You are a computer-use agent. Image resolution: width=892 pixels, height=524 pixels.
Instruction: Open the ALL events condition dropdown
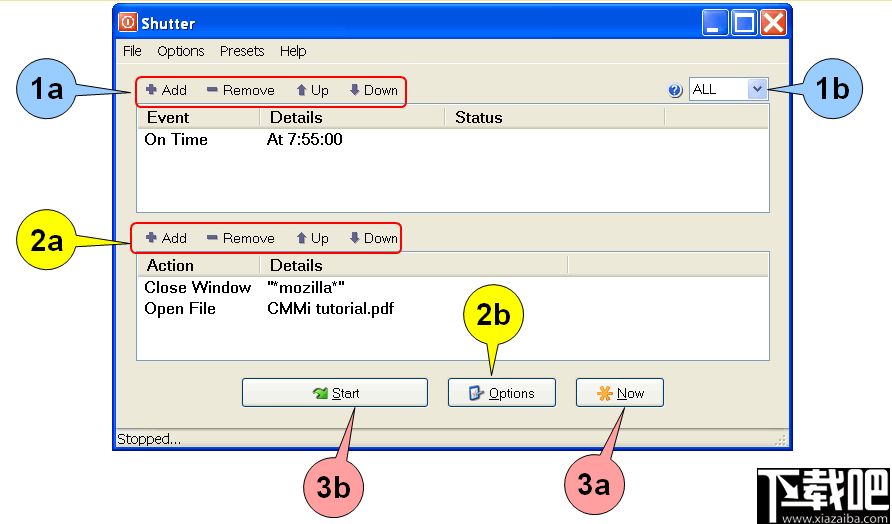(x=729, y=89)
